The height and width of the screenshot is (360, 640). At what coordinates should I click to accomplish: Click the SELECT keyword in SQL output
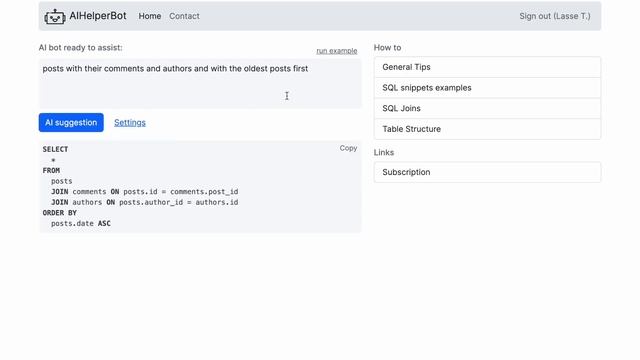56,149
